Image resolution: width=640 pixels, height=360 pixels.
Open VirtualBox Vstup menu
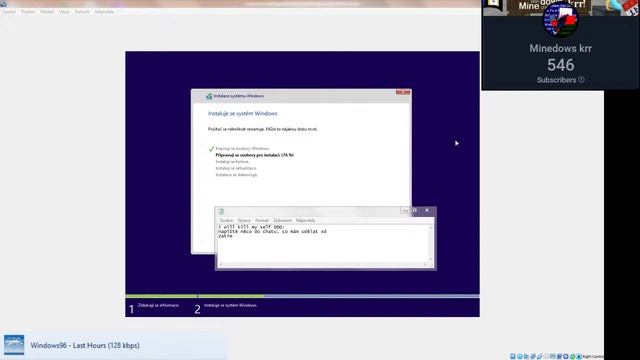tap(64, 12)
